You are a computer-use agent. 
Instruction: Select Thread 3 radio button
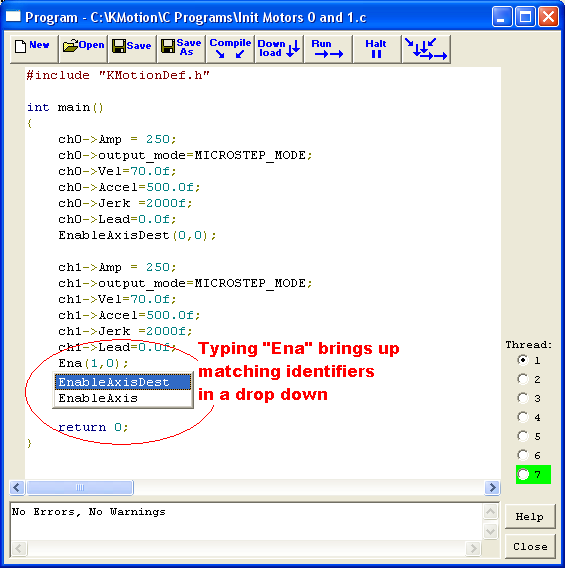point(523,398)
